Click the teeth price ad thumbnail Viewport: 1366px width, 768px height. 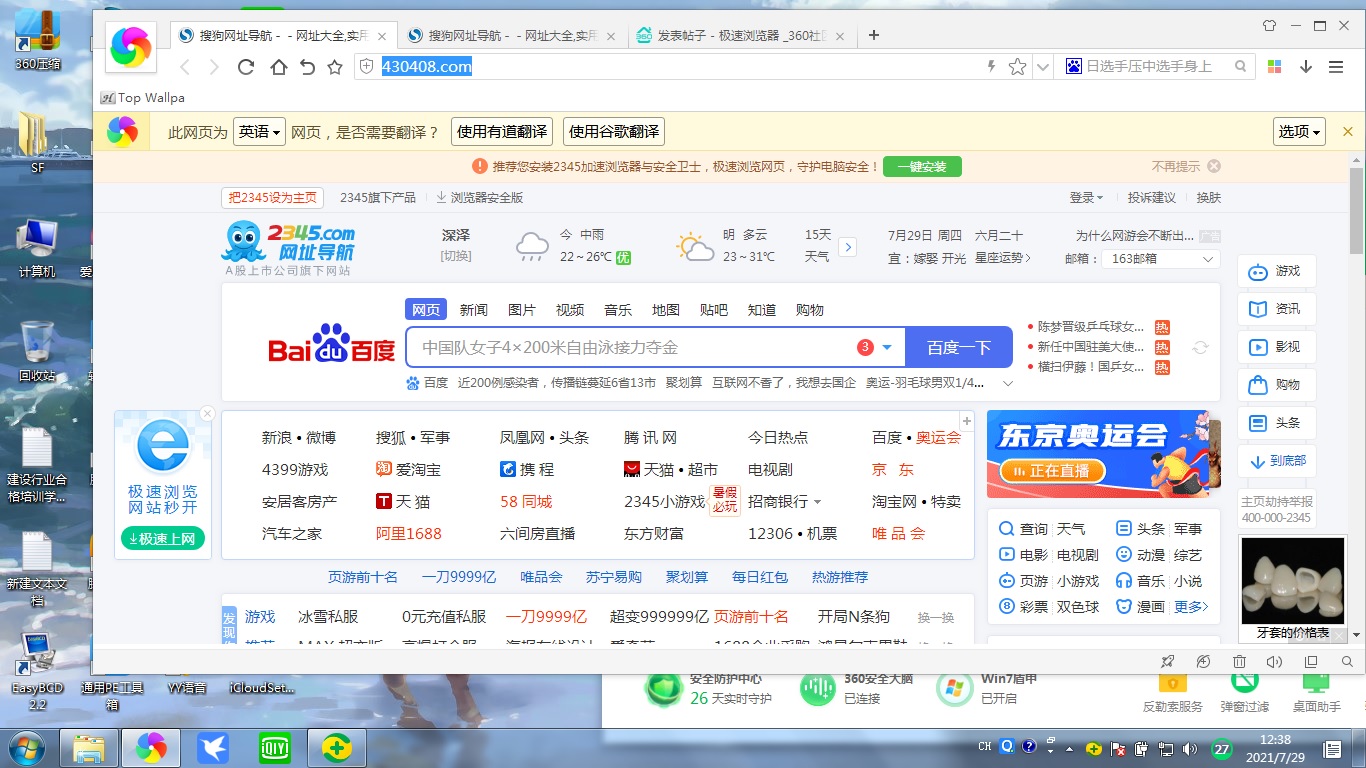tap(1292, 581)
